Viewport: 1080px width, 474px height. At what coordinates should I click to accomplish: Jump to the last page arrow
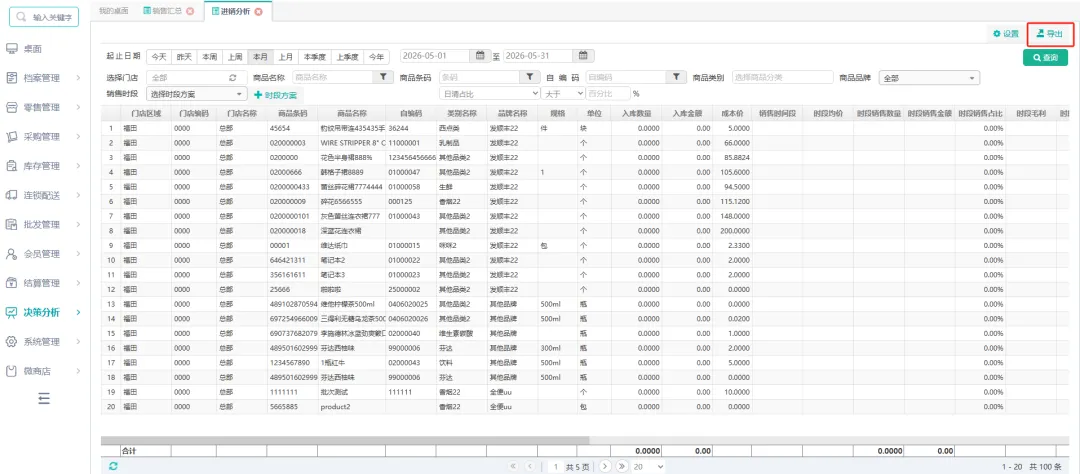[x=622, y=466]
